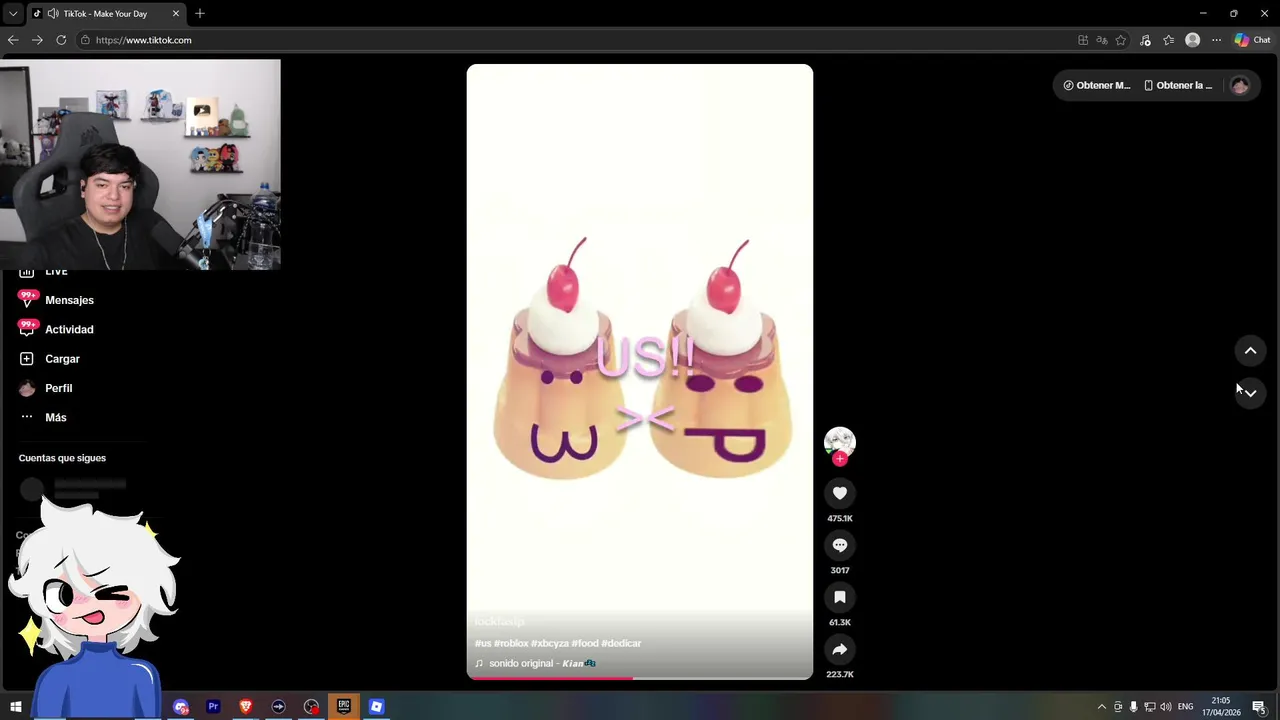The height and width of the screenshot is (720, 1280).
Task: Click the Actividad icon with 99+ badge
Action: tap(27, 328)
